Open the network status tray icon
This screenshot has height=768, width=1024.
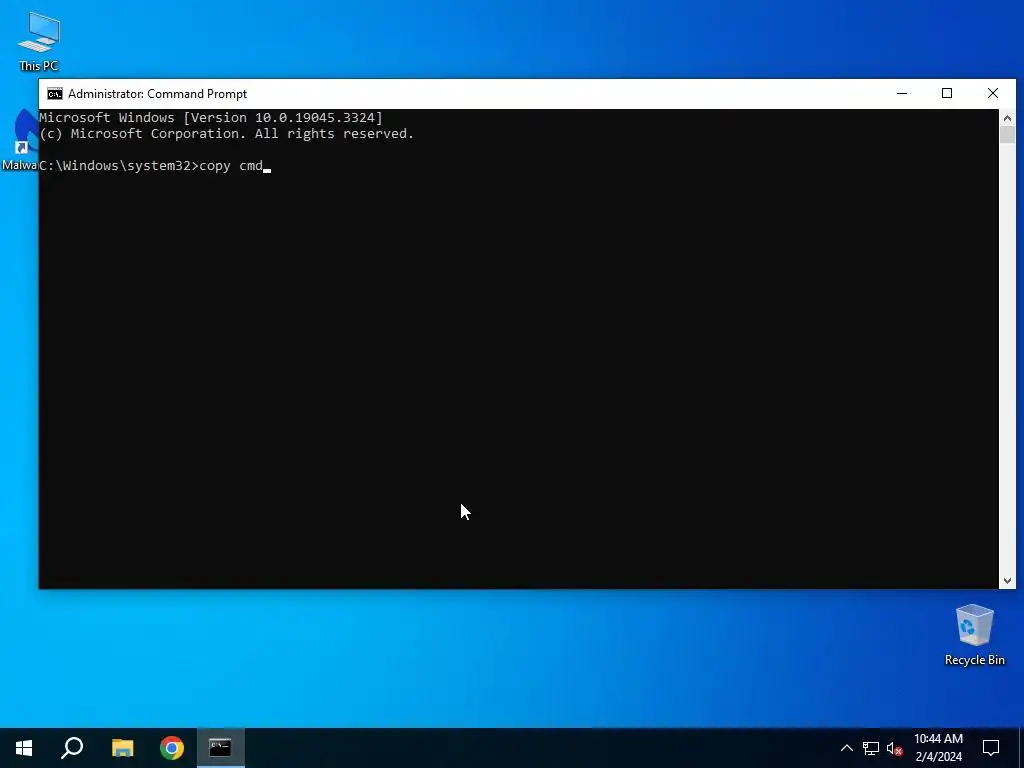871,748
